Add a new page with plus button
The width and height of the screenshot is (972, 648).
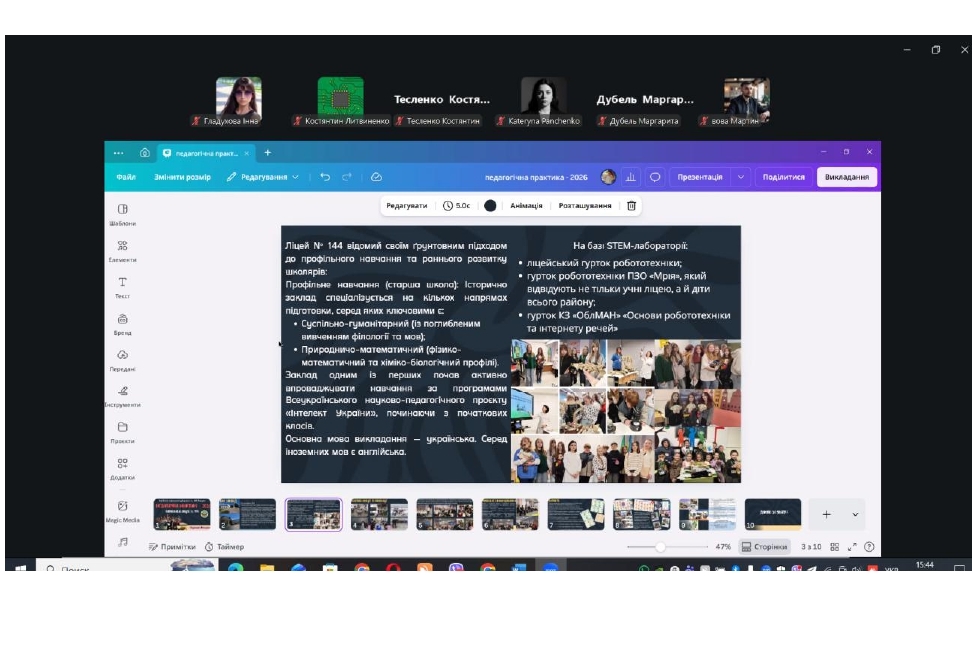[x=826, y=514]
